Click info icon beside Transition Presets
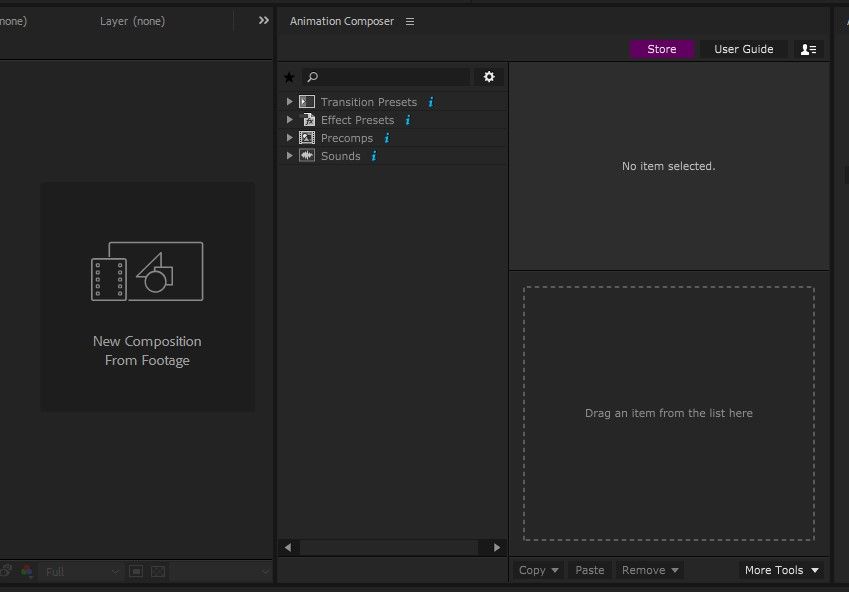 click(431, 102)
